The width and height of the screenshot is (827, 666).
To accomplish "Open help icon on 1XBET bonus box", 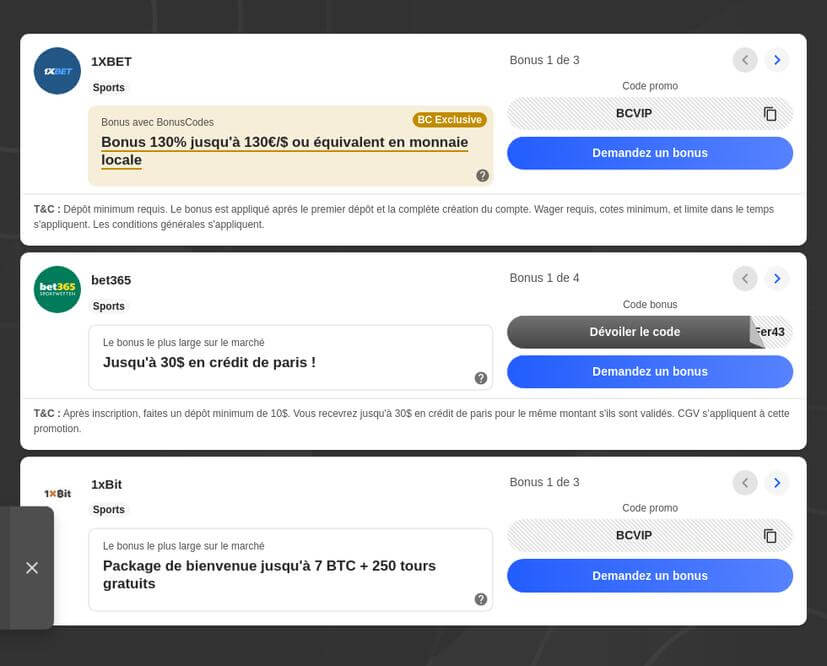I will click(482, 176).
